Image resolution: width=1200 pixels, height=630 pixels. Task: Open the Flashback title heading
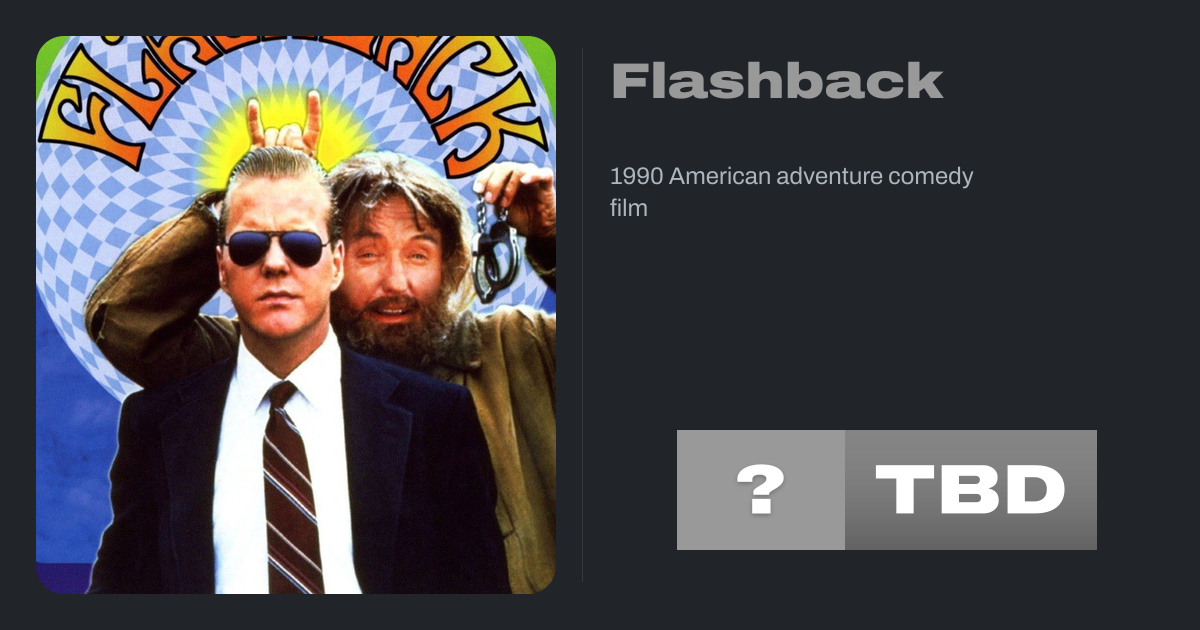777,82
